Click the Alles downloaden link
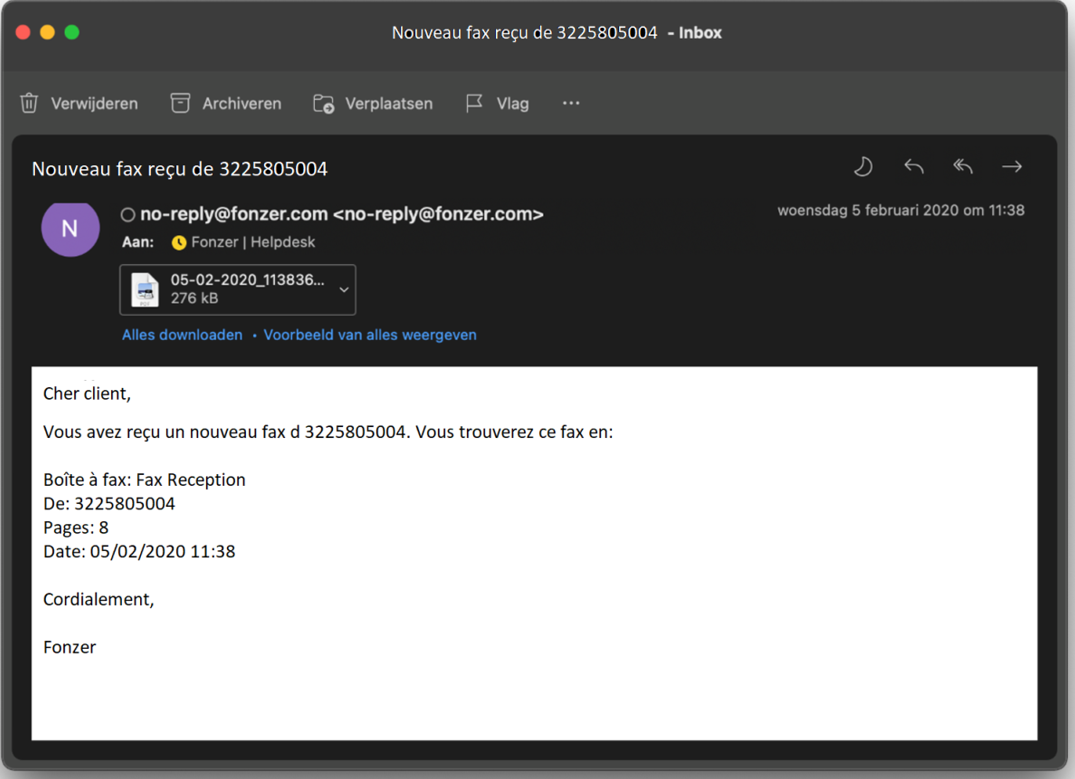The width and height of the screenshot is (1075, 779). point(182,335)
